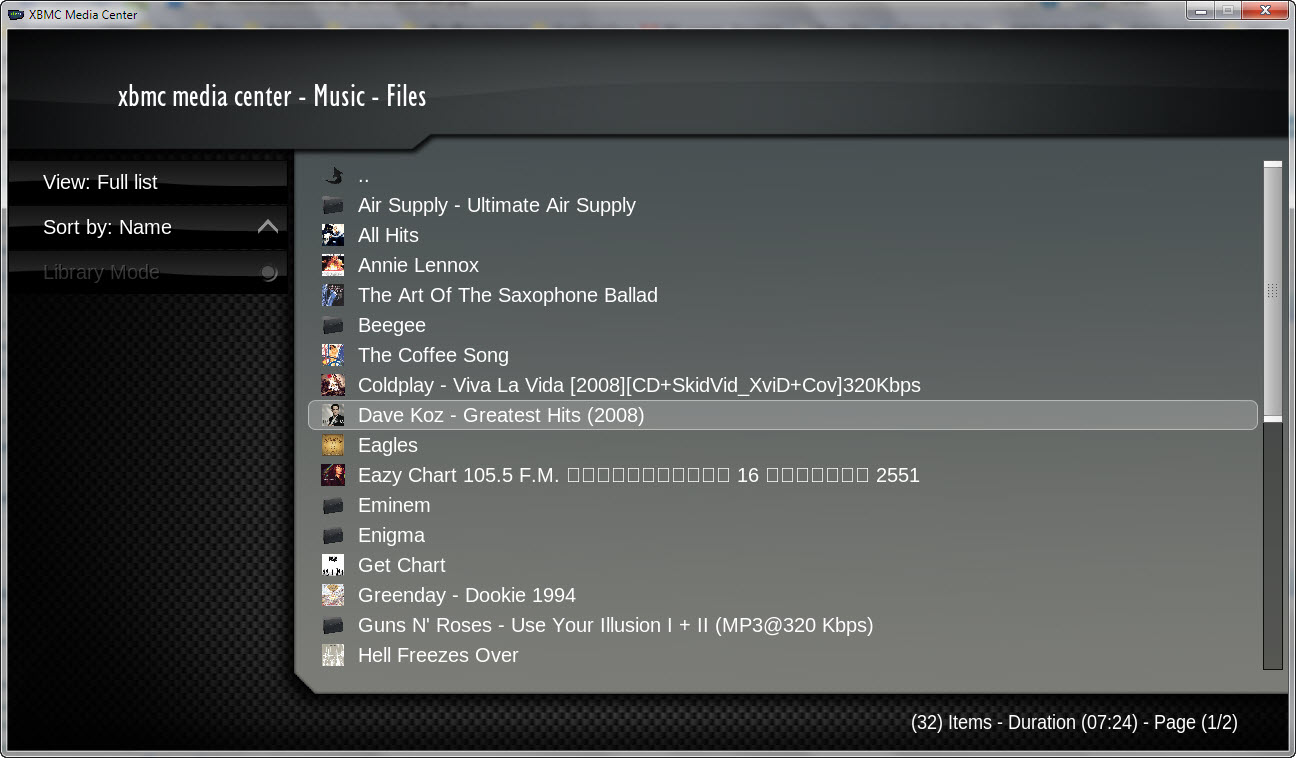This screenshot has width=1296, height=758.
Task: Click the parent folder back arrow icon
Action: tap(333, 176)
